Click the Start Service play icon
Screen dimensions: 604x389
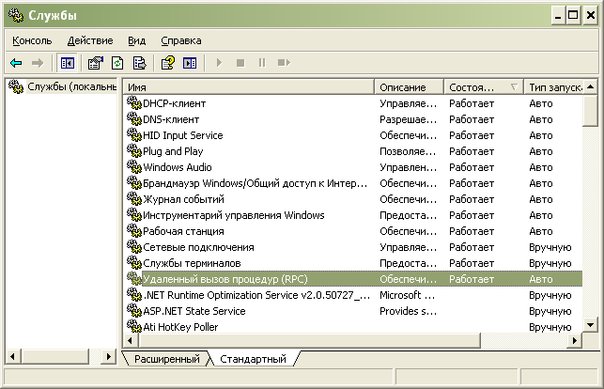(x=219, y=63)
